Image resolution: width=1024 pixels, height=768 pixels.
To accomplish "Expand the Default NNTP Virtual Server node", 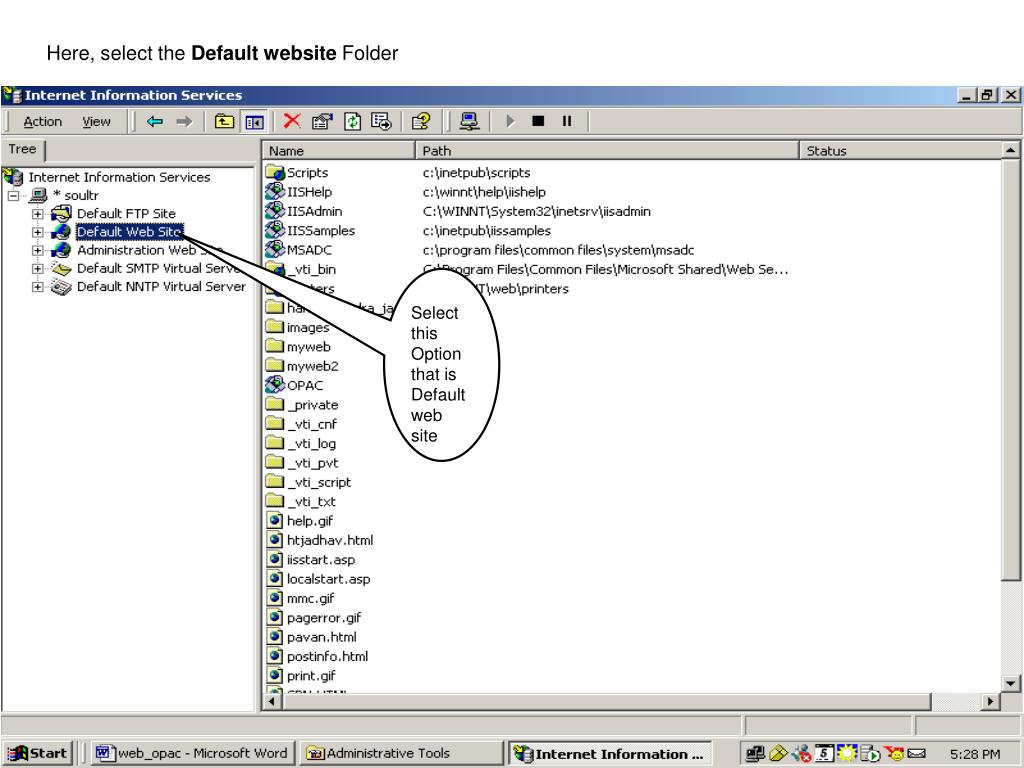I will pos(38,287).
